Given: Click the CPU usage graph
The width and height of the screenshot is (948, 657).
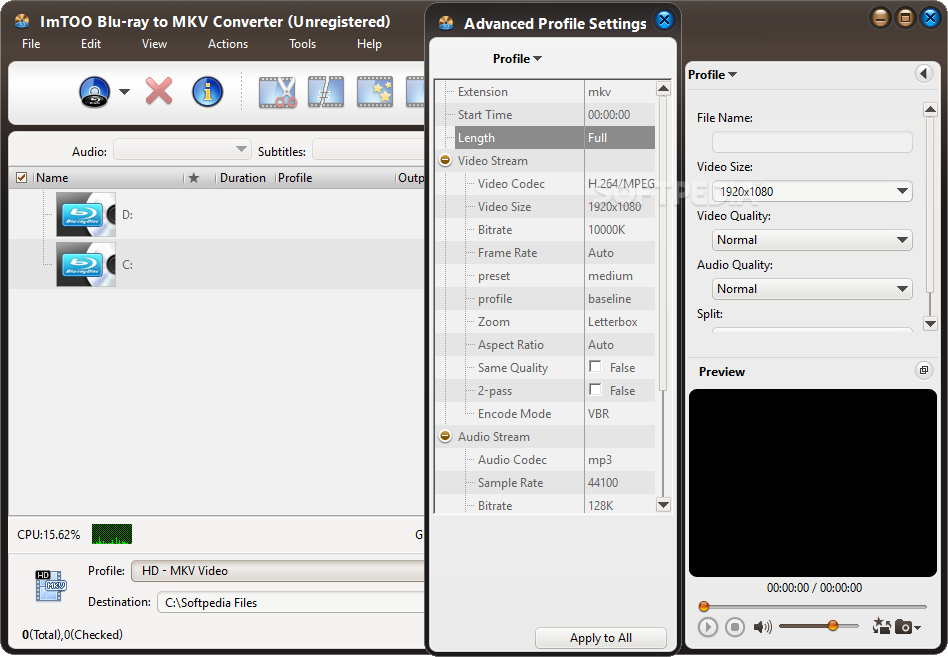Looking at the screenshot, I should [x=112, y=534].
